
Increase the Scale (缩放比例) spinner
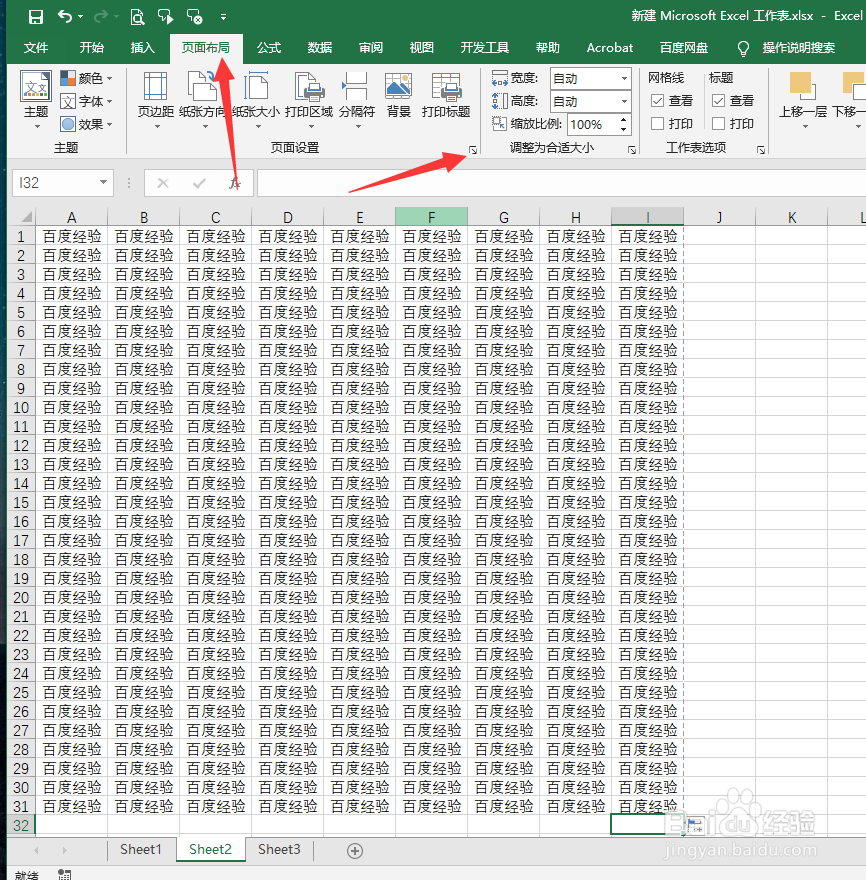tap(624, 120)
